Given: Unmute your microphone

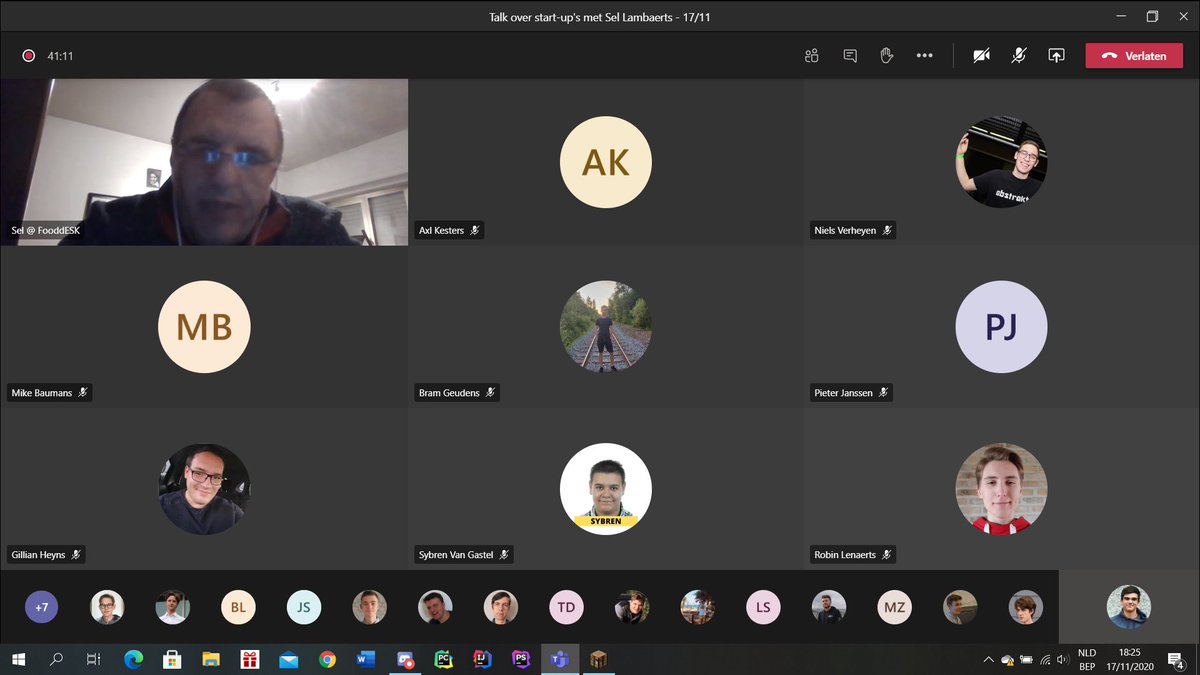Looking at the screenshot, I should [1018, 56].
